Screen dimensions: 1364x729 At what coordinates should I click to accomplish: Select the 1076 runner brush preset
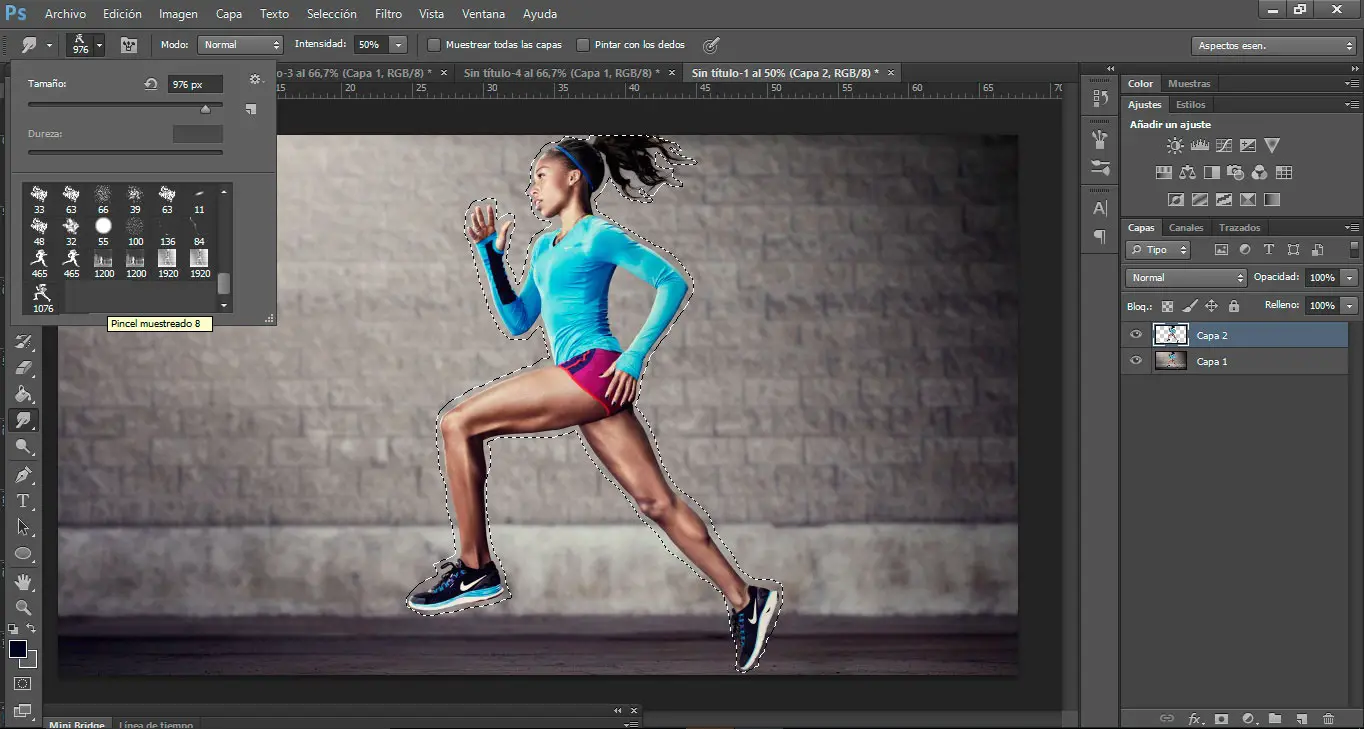tap(42, 293)
